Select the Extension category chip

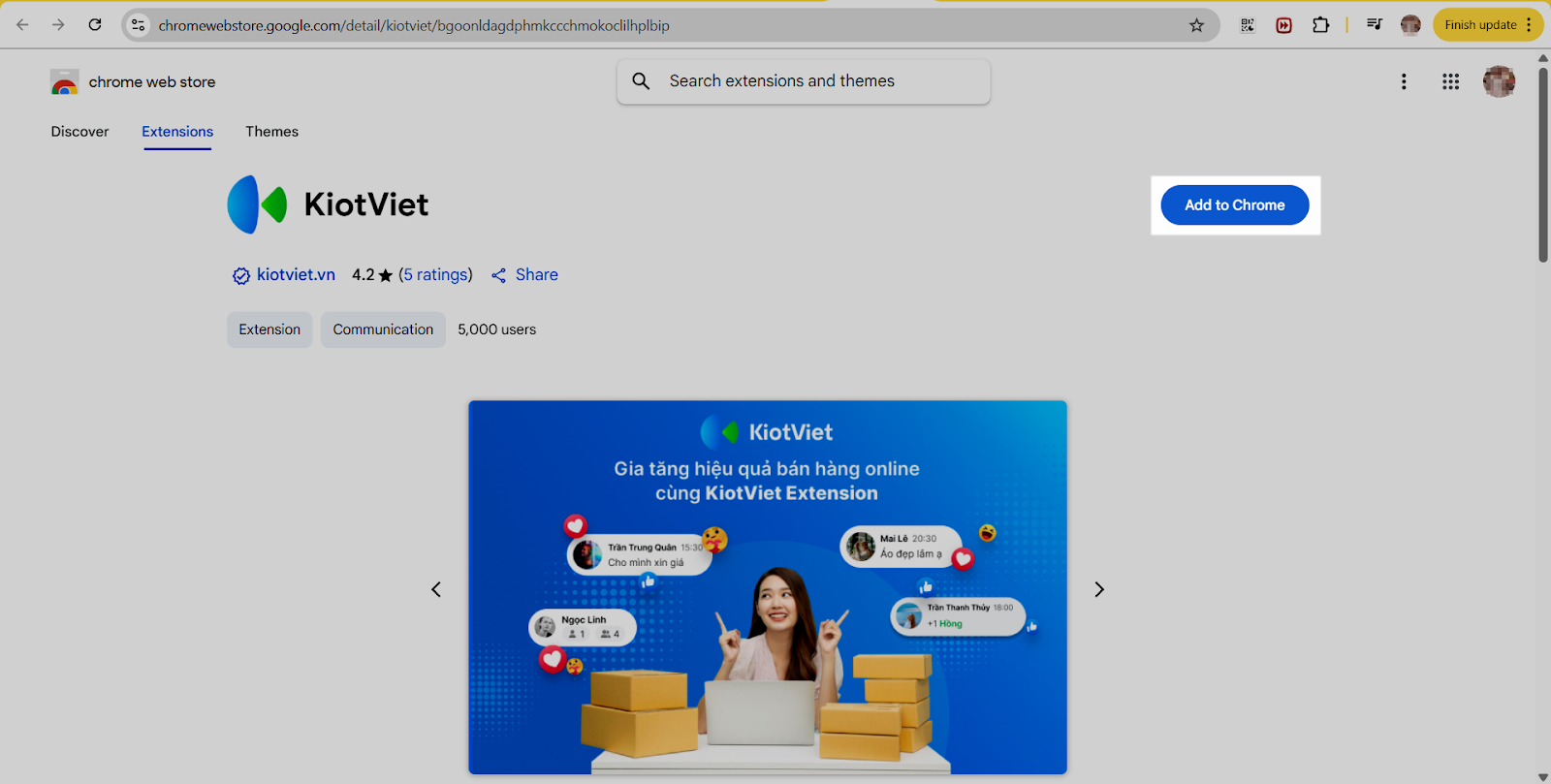click(x=269, y=329)
